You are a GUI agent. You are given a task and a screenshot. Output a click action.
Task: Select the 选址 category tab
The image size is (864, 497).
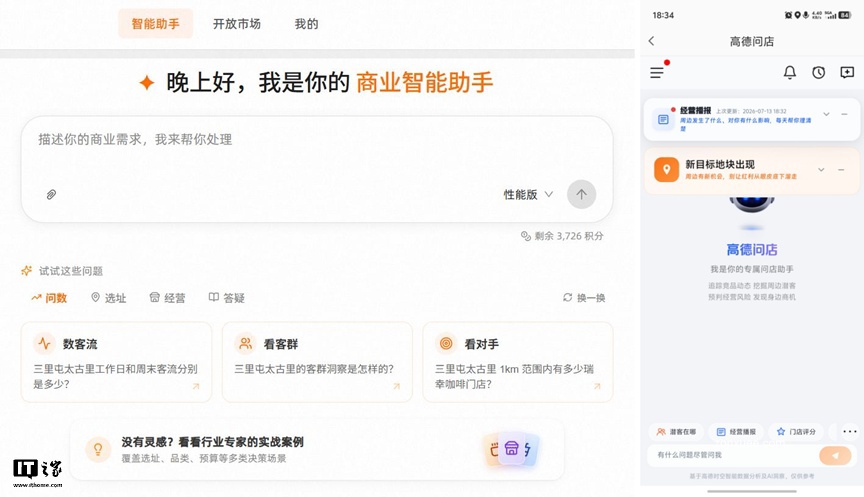(109, 298)
